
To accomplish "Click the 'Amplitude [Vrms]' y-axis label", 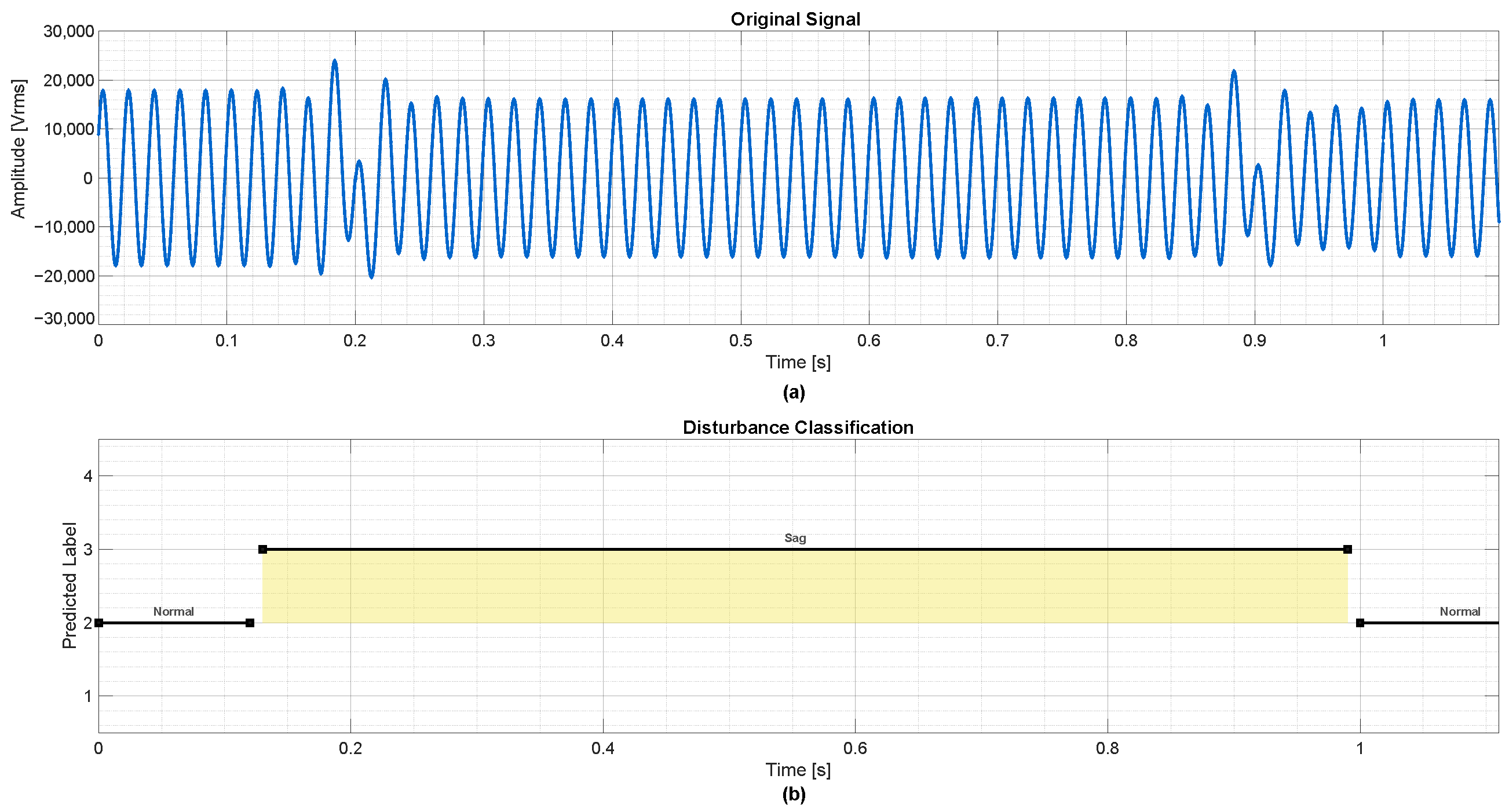I will point(18,149).
